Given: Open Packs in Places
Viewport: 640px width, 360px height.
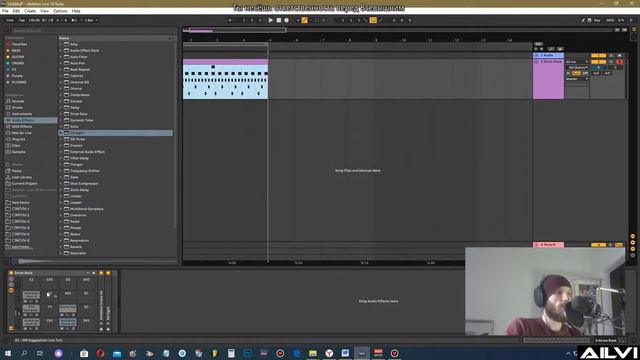Looking at the screenshot, I should [17, 171].
